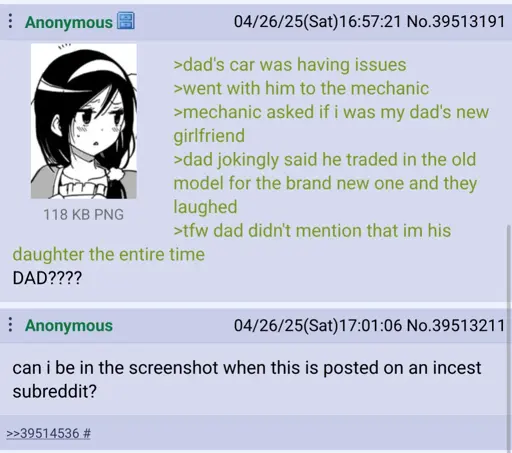The image size is (512, 453).
Task: Expand the manga girl image thumbnail
Action: tap(84, 121)
